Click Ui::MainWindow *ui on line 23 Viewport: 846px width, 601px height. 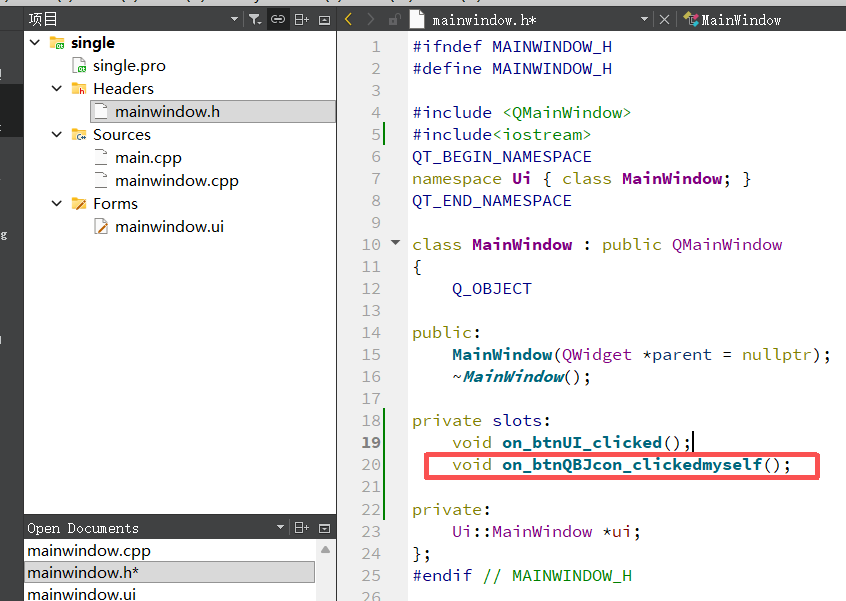546,532
